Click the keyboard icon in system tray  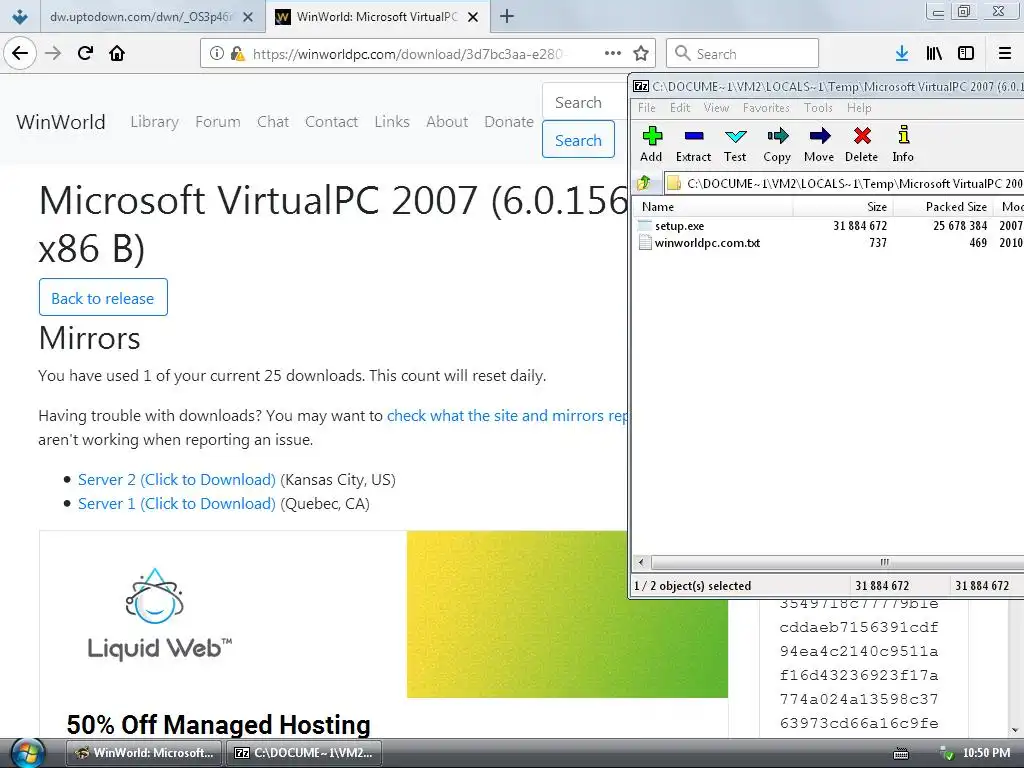pos(901,754)
